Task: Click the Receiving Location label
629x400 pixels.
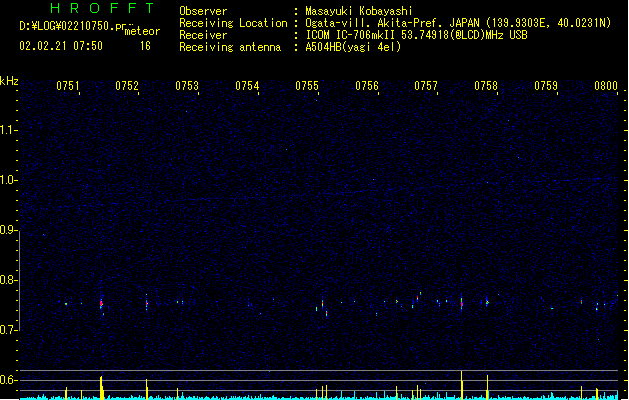Action: pos(233,23)
